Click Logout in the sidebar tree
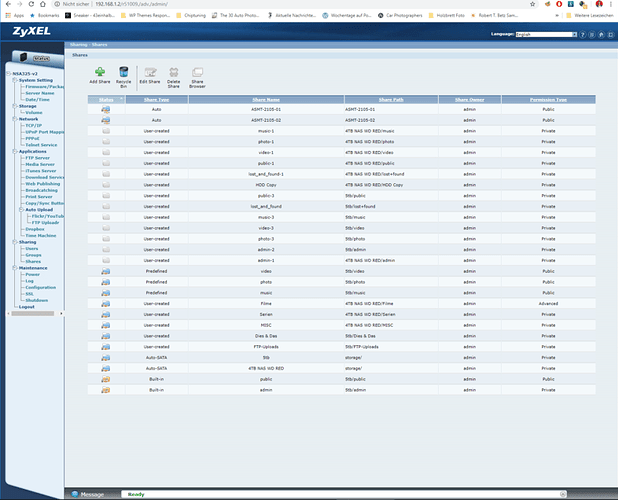 (x=27, y=307)
